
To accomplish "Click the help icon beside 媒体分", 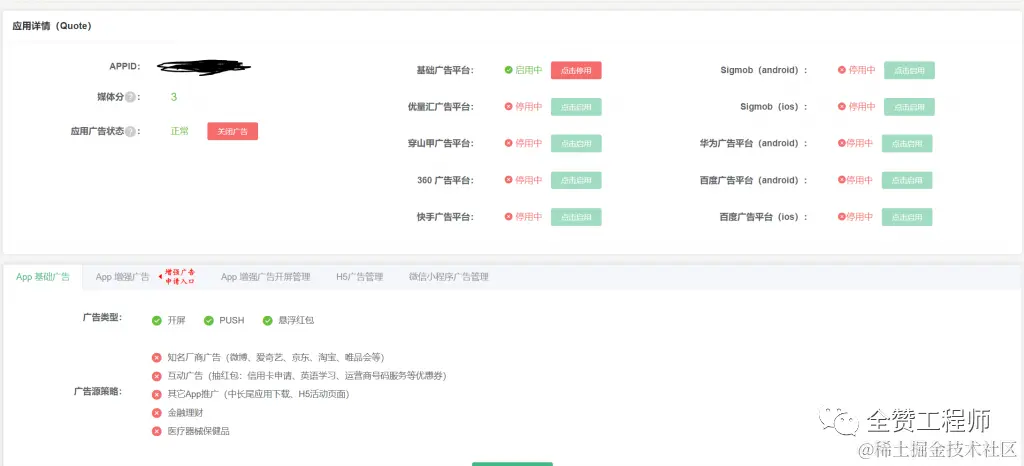I will click(x=131, y=97).
